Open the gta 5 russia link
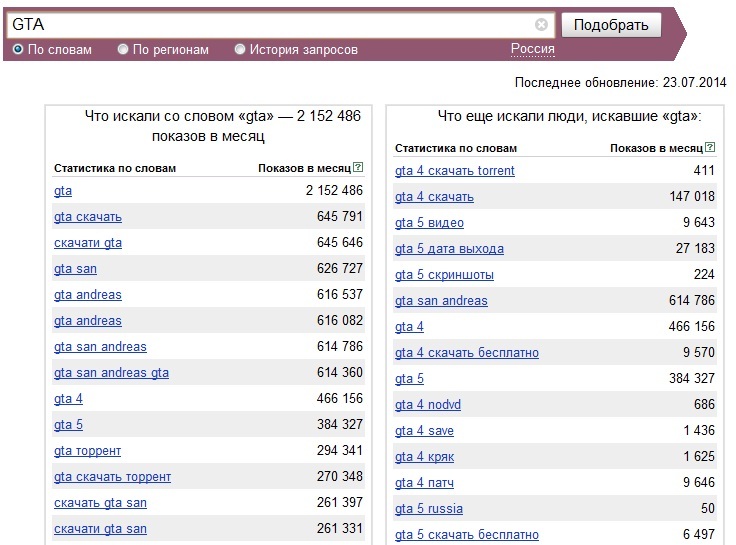 point(429,509)
